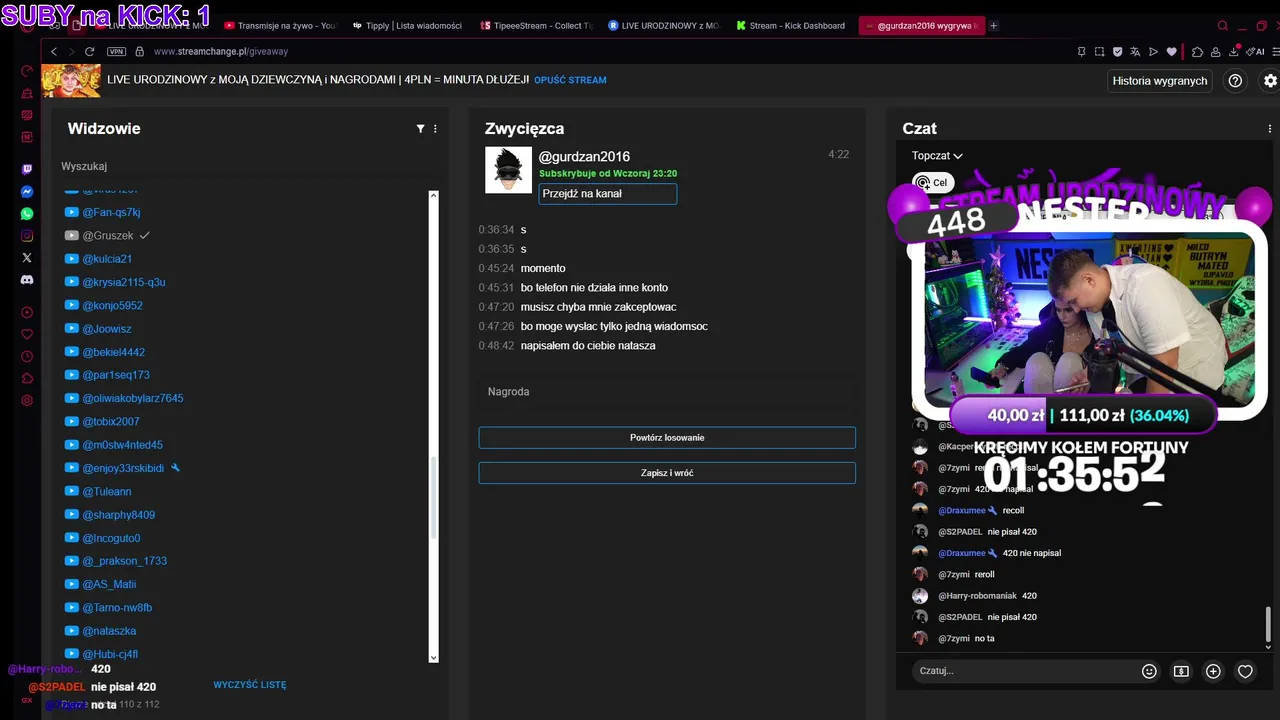This screenshot has width=1280, height=720.
Task: Select viewer @Gruszek in the list
Action: click(108, 236)
